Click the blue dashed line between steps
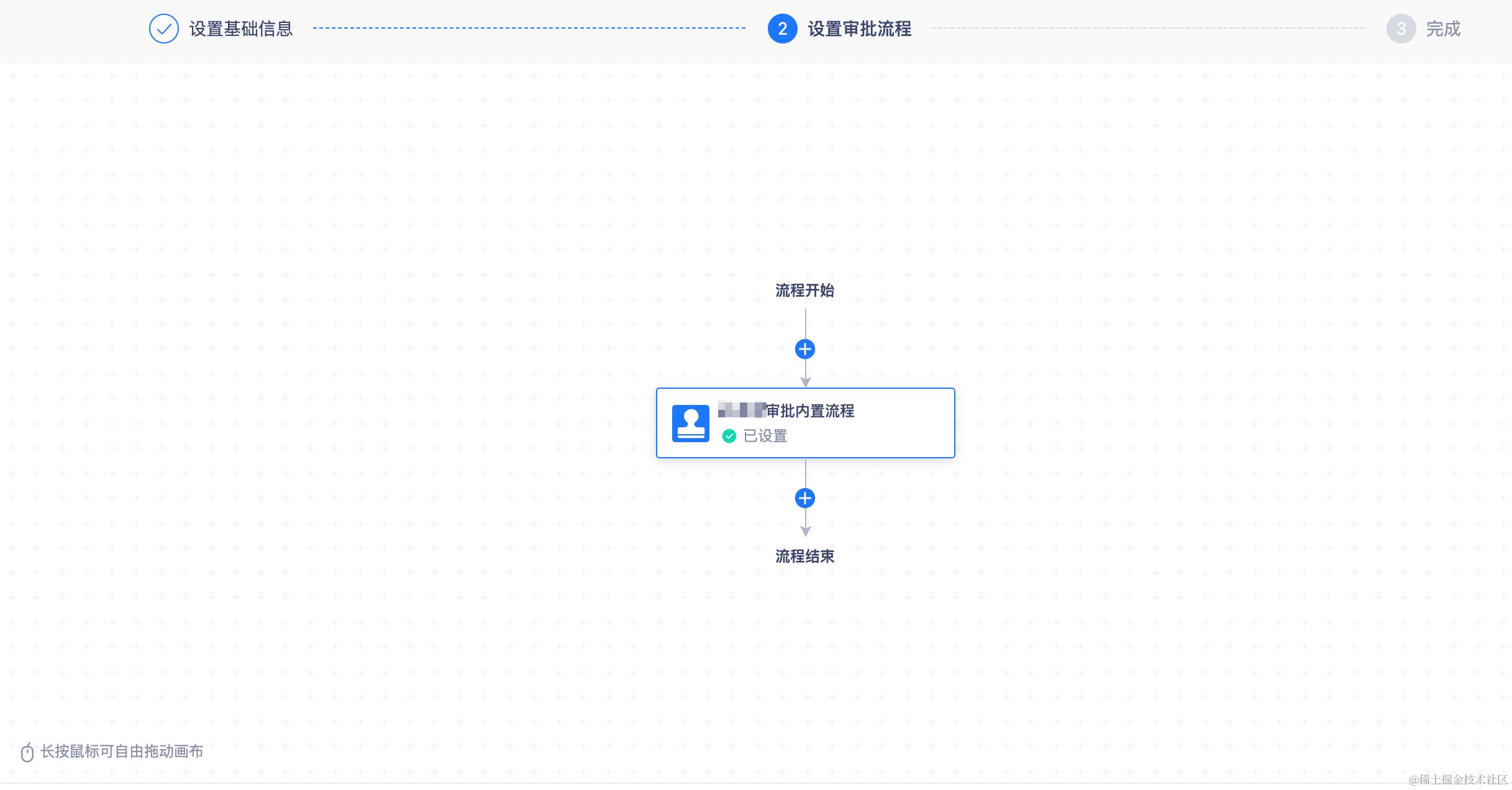Image resolution: width=1512 pixels, height=790 pixels. point(528,28)
